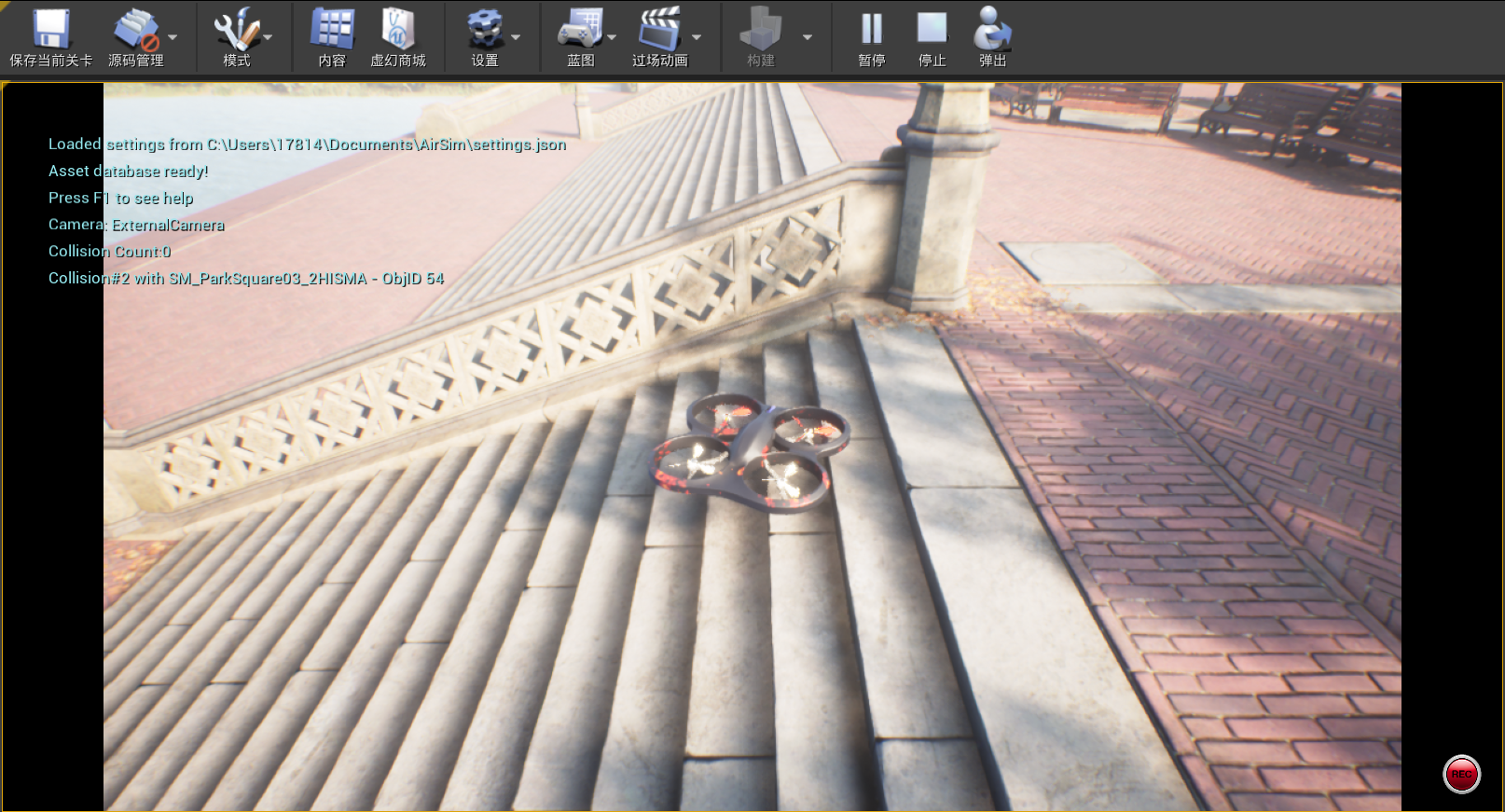
Task: Open Source Control (源码管理) toolbar icon
Action: tap(135, 30)
